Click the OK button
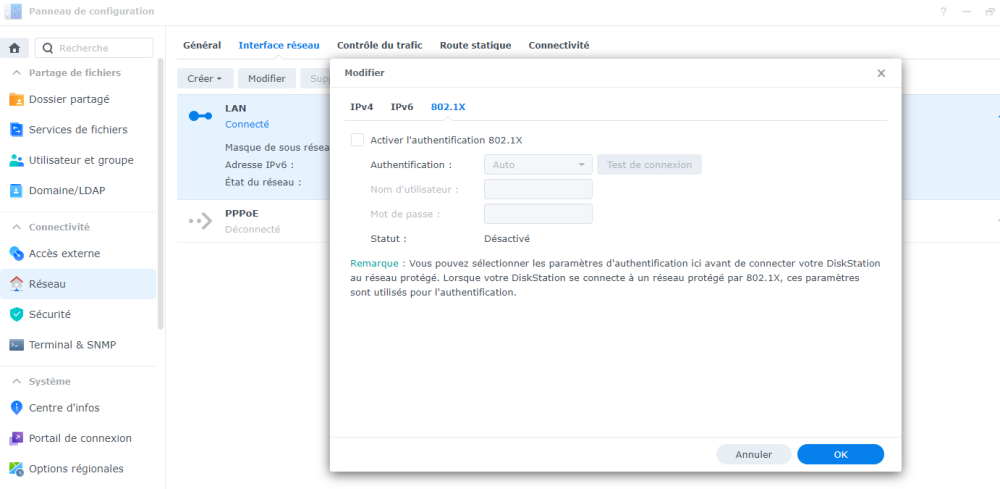The height and width of the screenshot is (489, 1000). 840,454
